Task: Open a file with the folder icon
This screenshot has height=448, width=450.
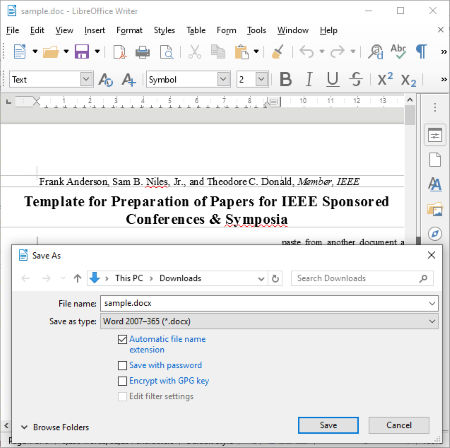Action: [x=51, y=52]
